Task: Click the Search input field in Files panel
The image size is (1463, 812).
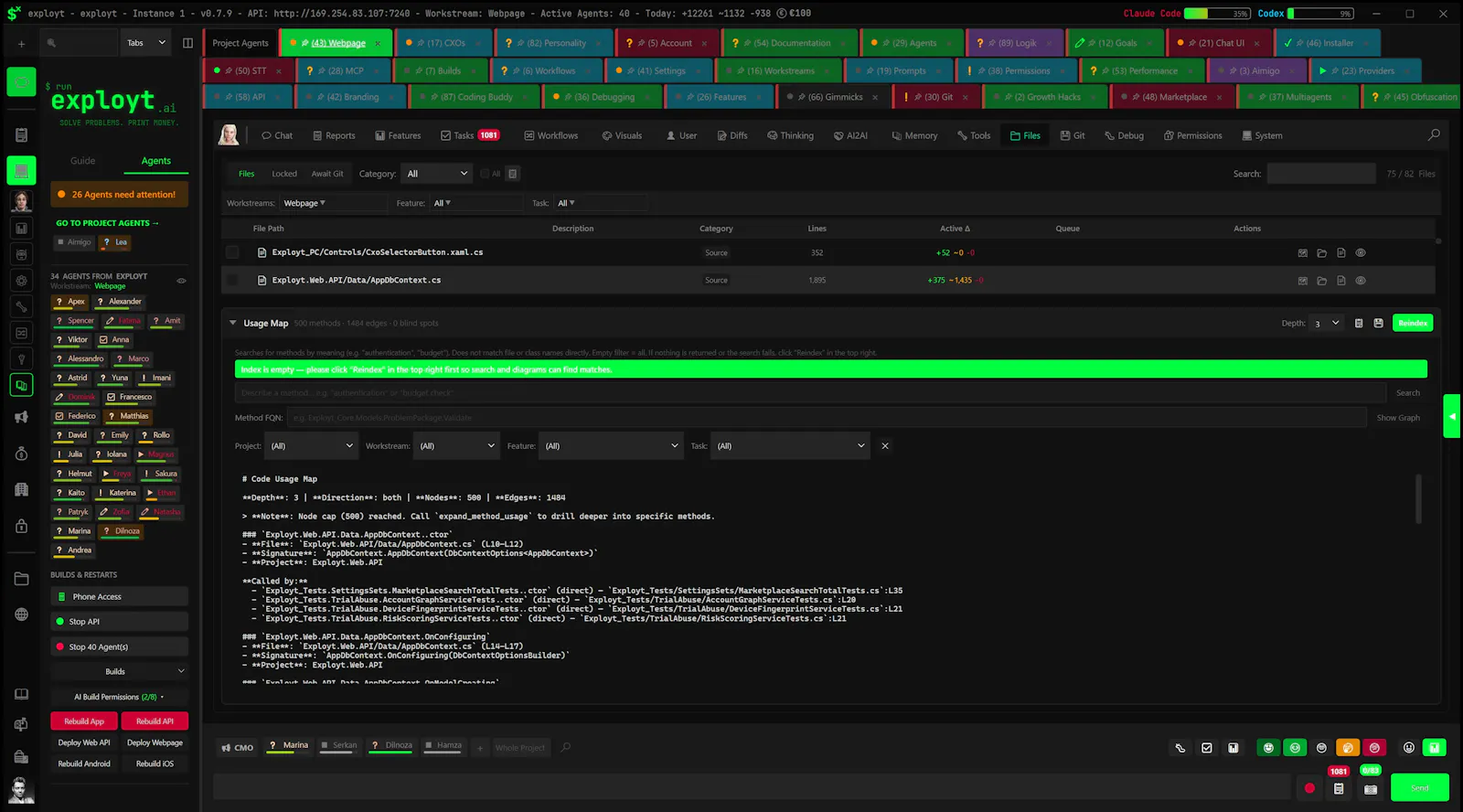Action: click(1321, 174)
